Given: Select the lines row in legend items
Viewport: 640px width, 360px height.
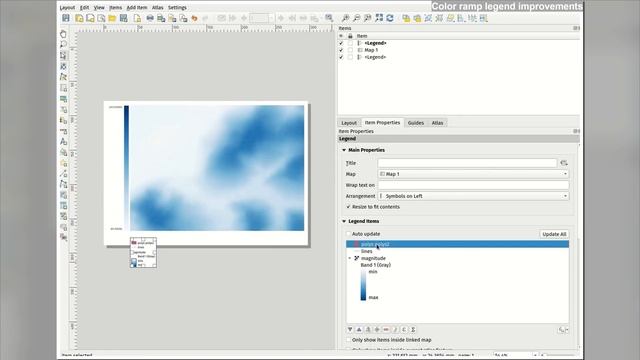Looking at the screenshot, I should 458,251.
